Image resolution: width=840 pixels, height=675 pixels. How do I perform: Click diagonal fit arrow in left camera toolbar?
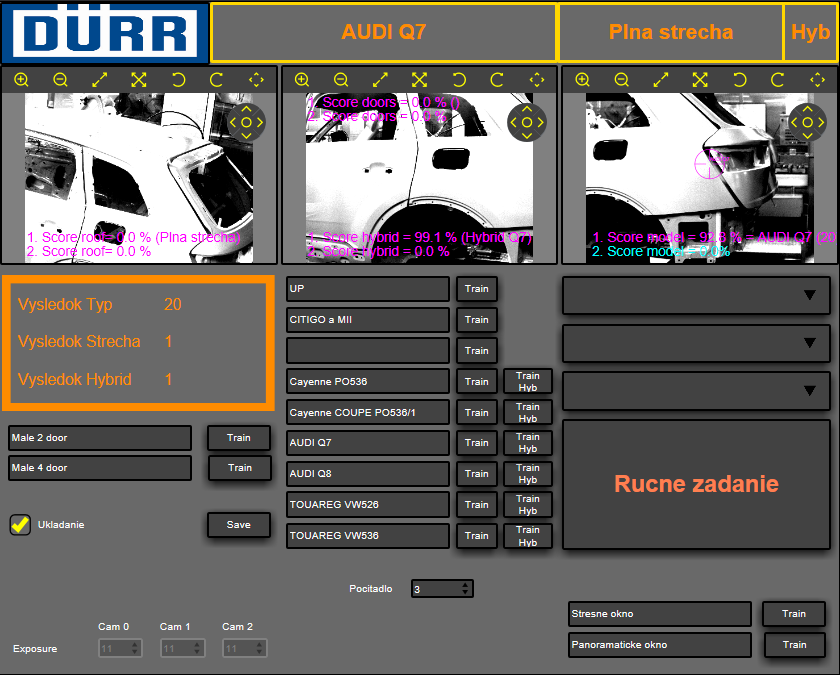coord(100,80)
